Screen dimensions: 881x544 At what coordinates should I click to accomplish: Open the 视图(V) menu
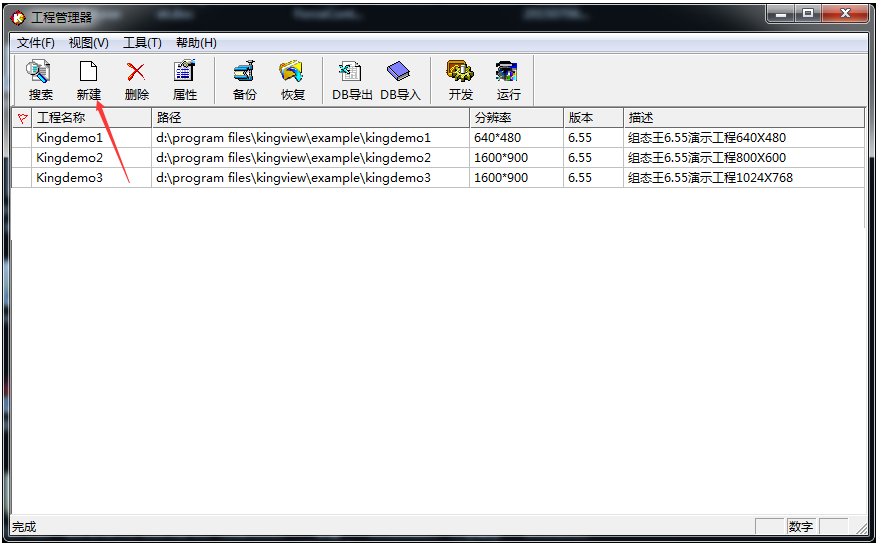[88, 43]
